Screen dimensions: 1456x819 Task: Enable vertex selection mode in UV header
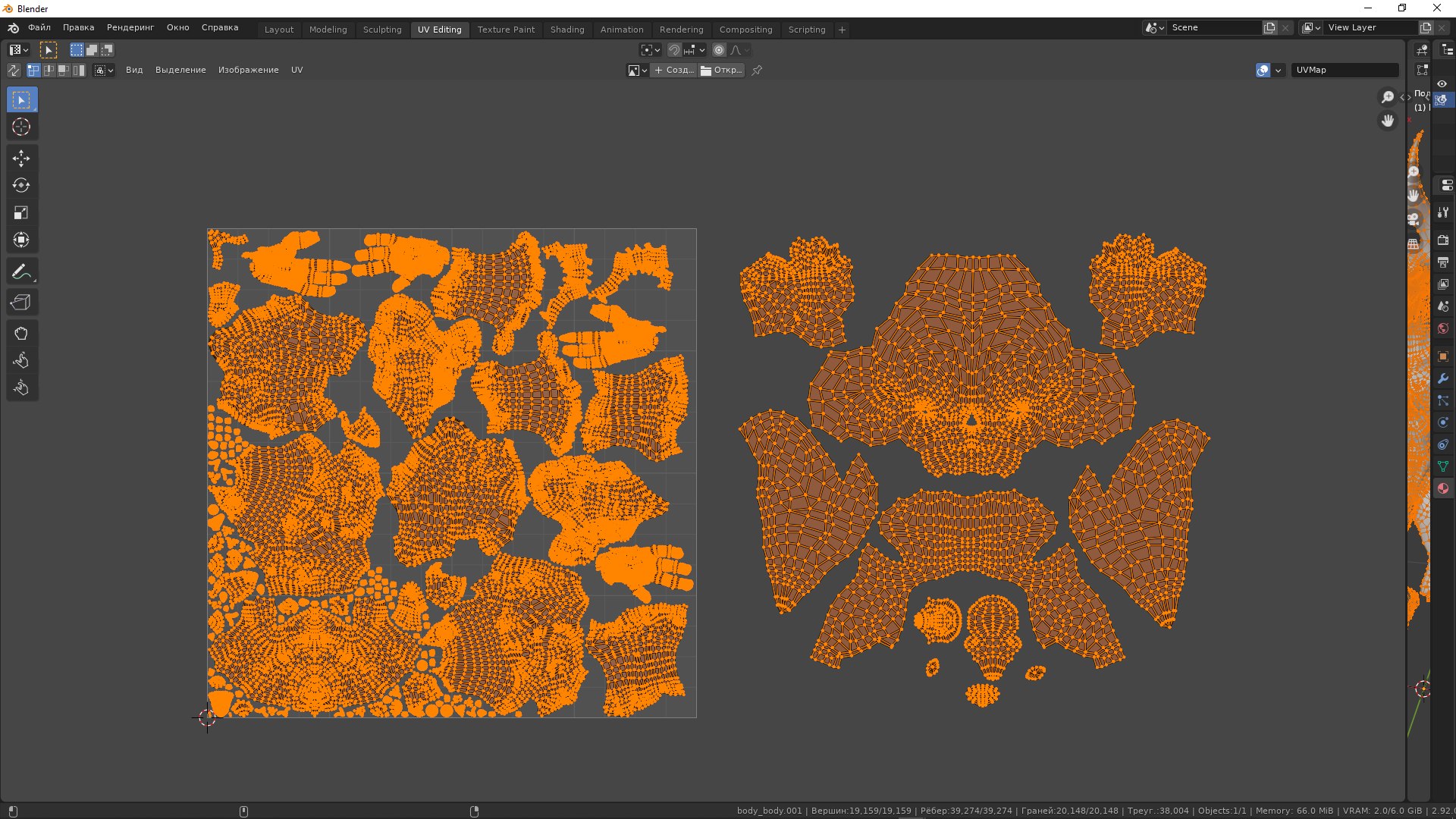(33, 70)
